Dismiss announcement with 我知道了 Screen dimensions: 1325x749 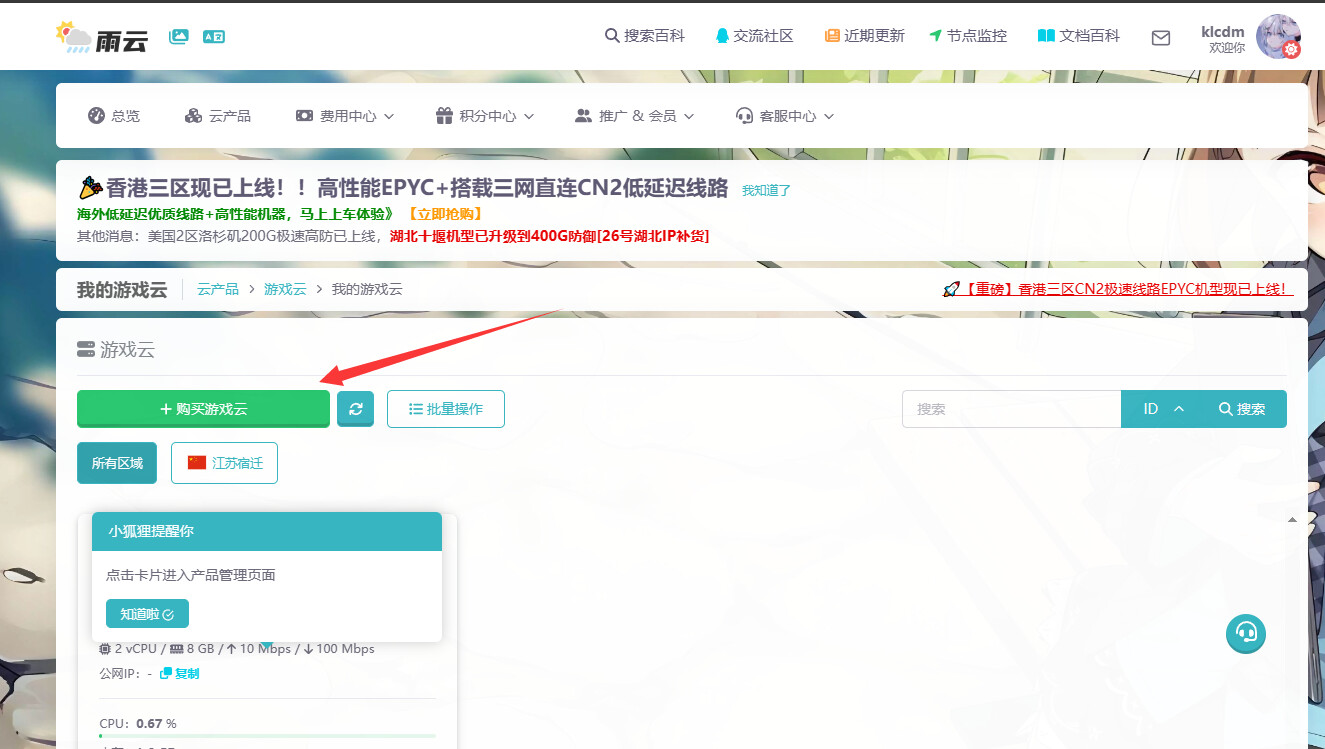[766, 190]
